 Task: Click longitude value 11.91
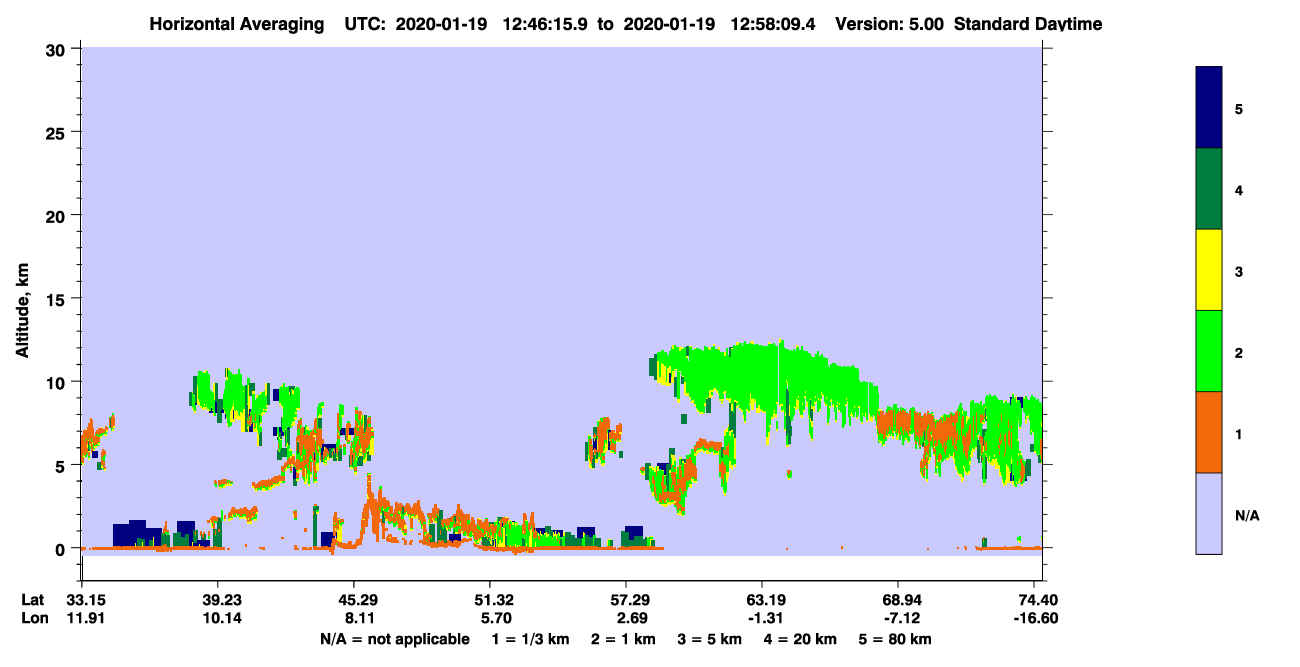pyautogui.click(x=82, y=618)
